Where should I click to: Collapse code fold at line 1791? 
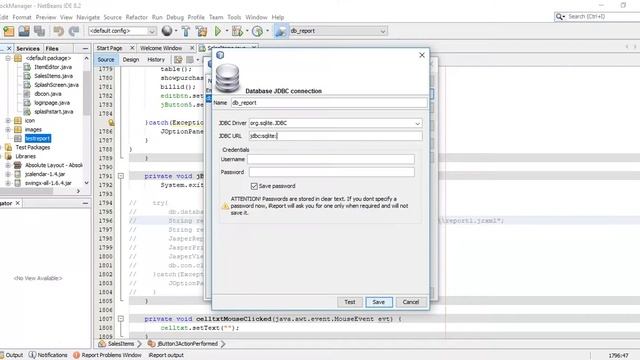(121, 176)
